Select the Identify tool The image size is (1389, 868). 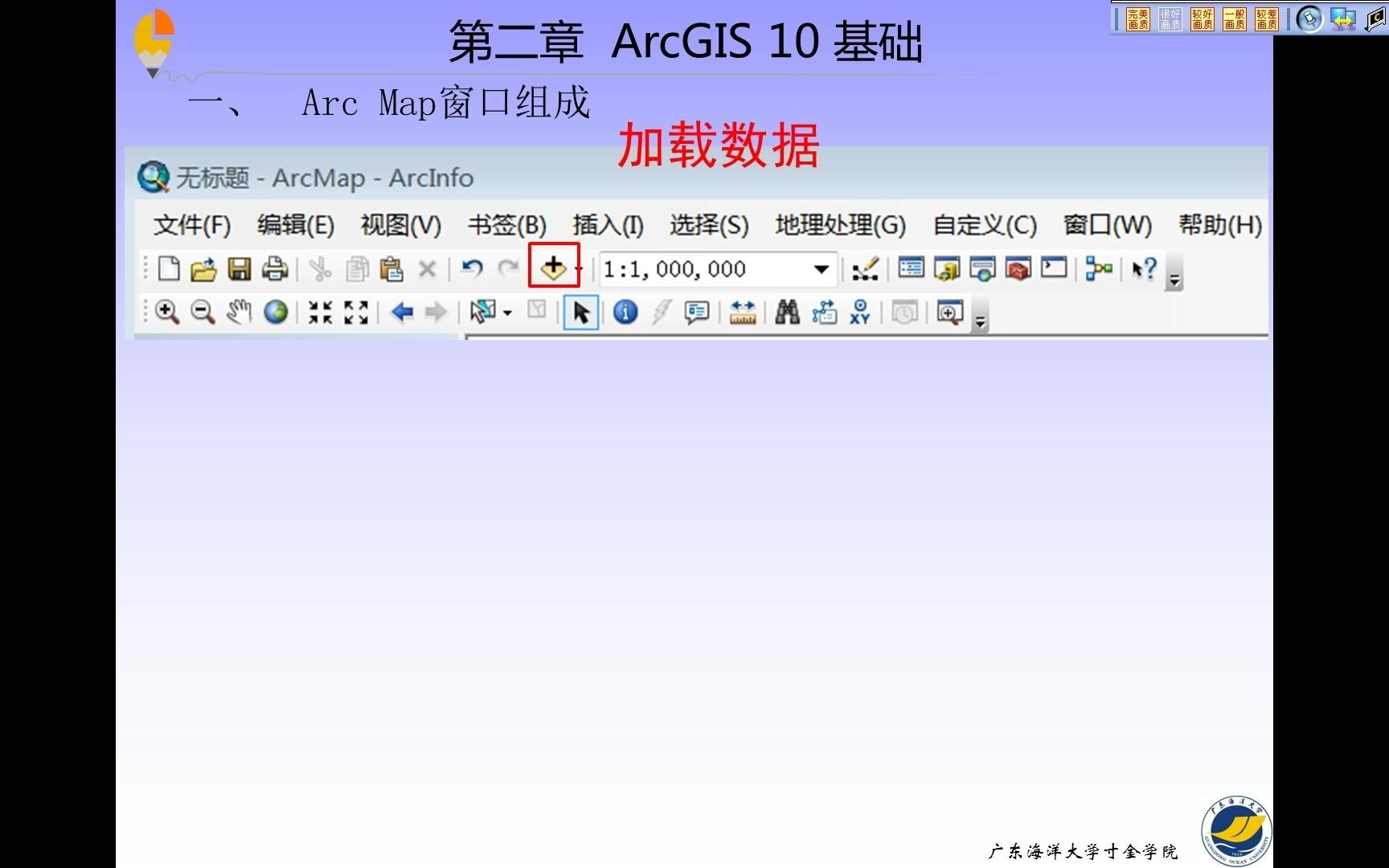click(626, 313)
